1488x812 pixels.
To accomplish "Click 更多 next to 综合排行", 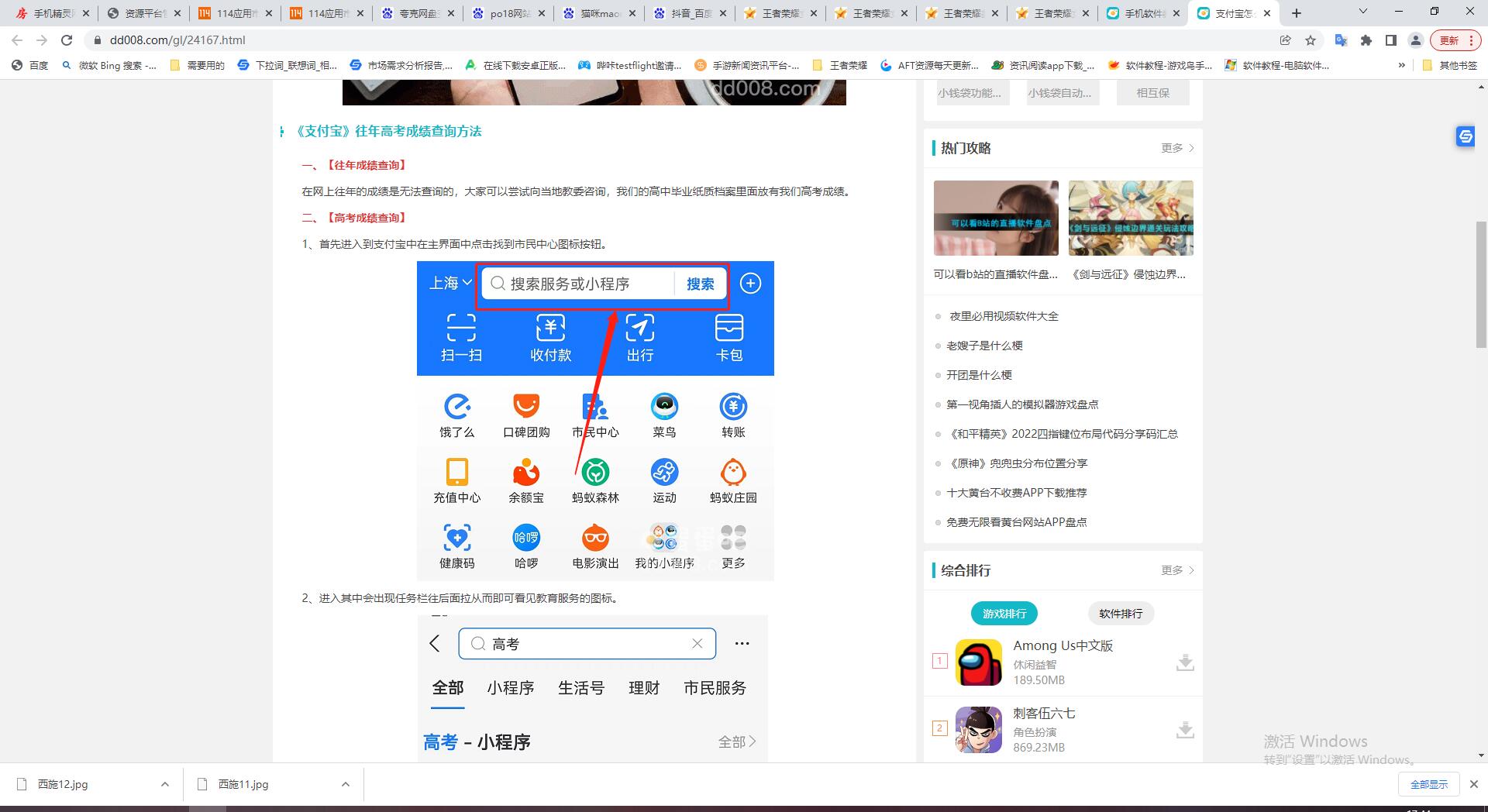I will (x=1177, y=570).
